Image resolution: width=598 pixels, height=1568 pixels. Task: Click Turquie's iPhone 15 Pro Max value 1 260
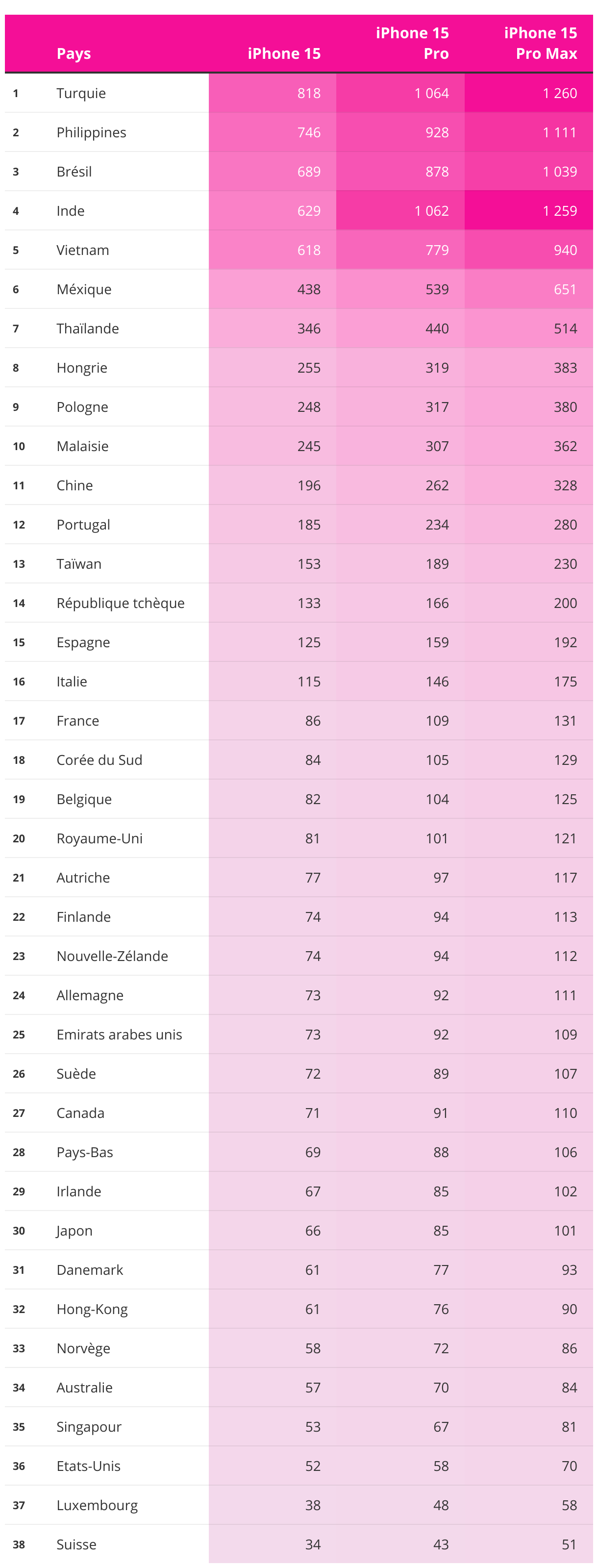pos(559,93)
